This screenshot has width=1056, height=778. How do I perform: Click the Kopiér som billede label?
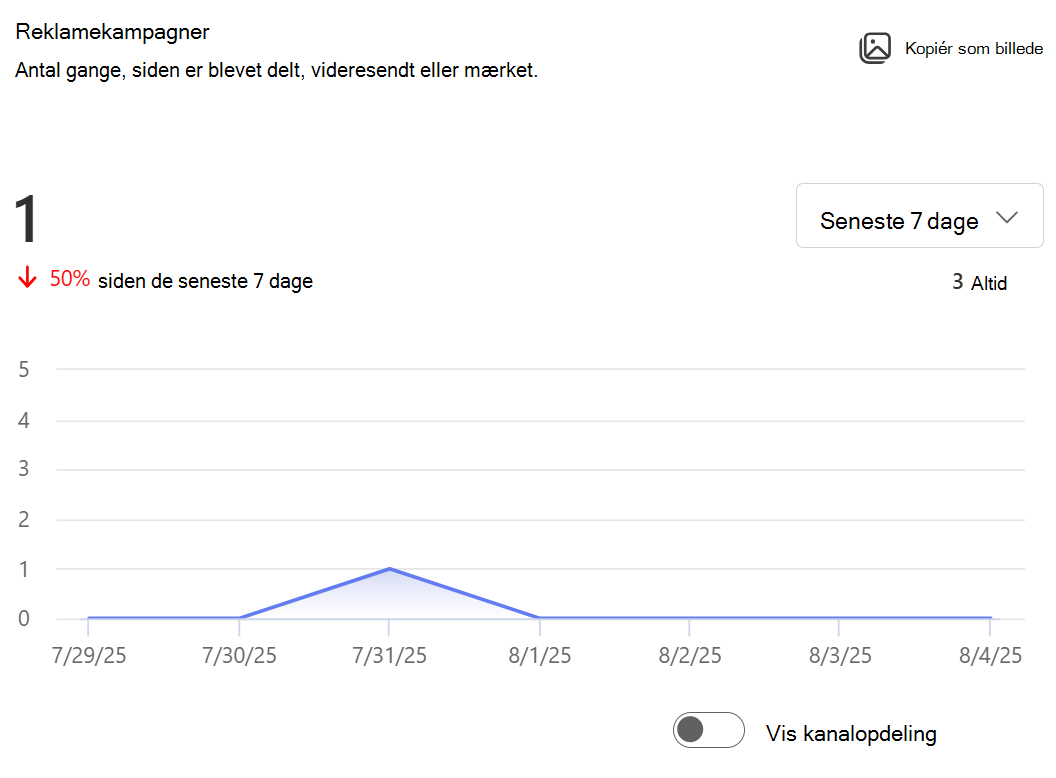(x=973, y=48)
